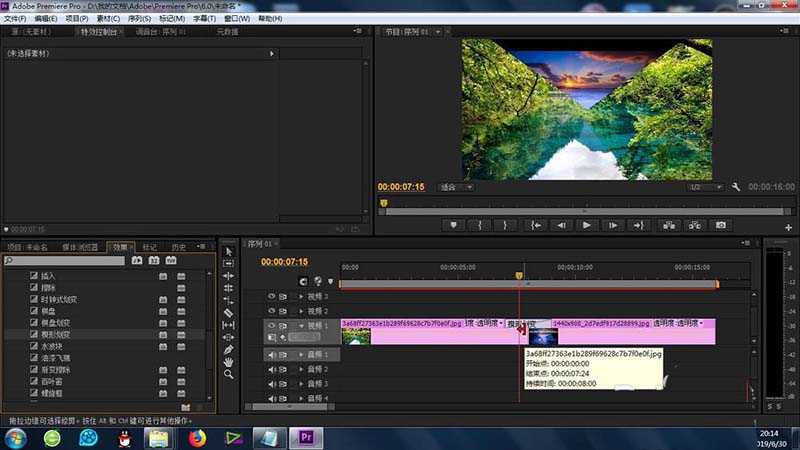
Task: Select the Track Select tool
Action: pos(229,263)
